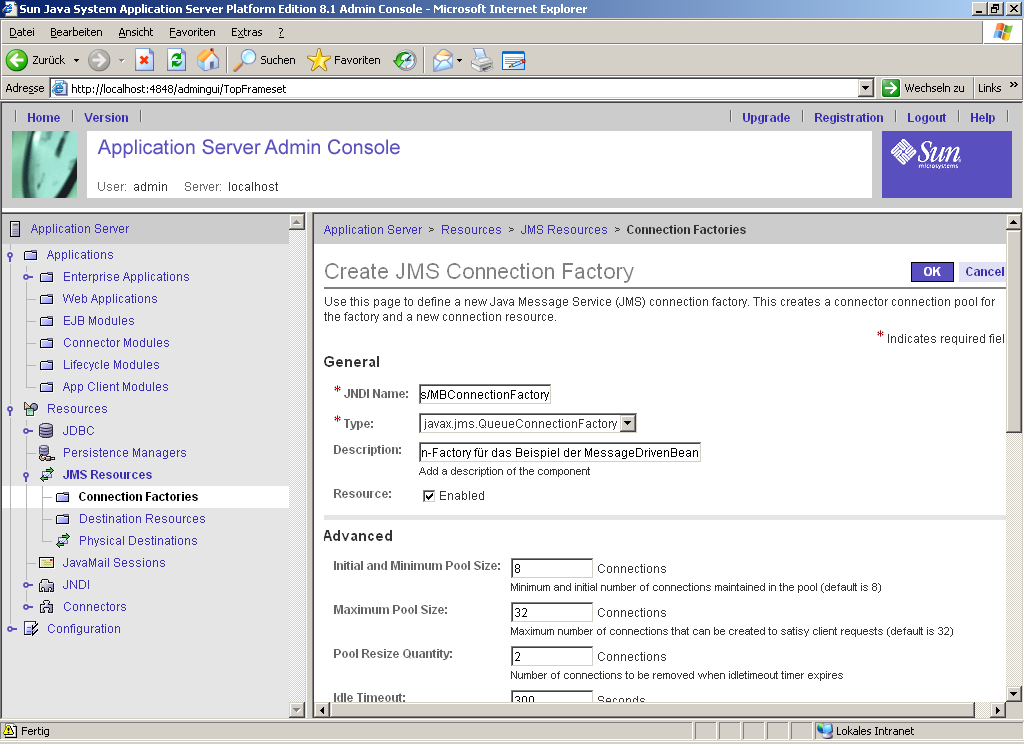
Task: Click the Logout link
Action: (926, 118)
